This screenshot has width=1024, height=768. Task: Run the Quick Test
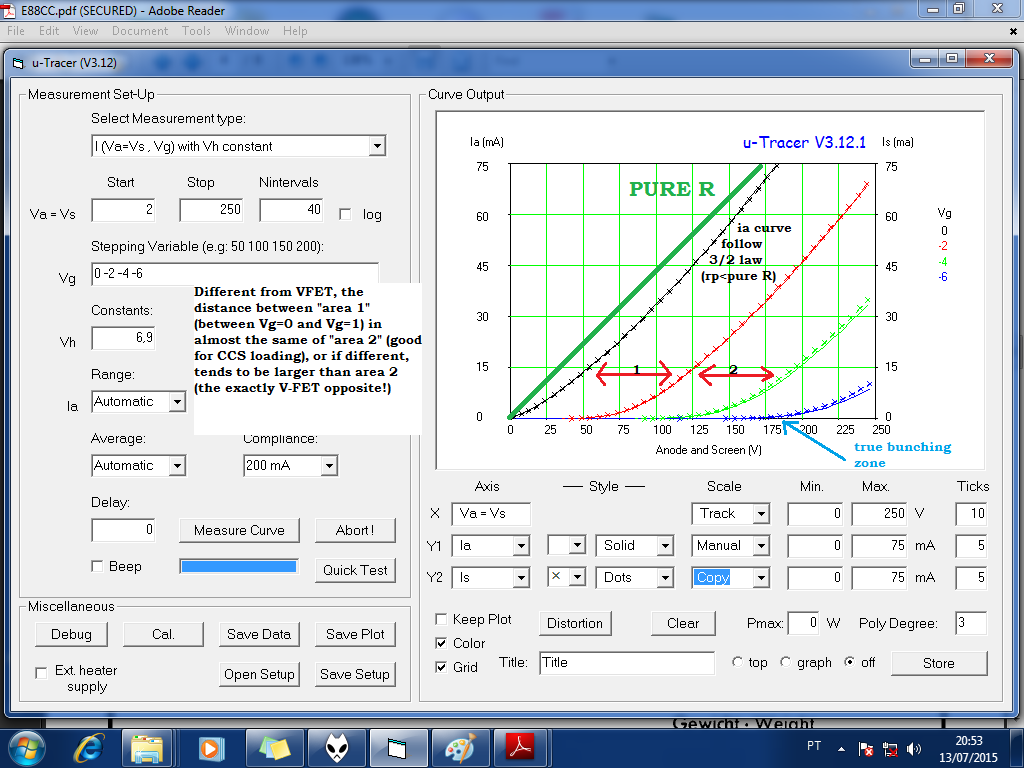pyautogui.click(x=355, y=570)
